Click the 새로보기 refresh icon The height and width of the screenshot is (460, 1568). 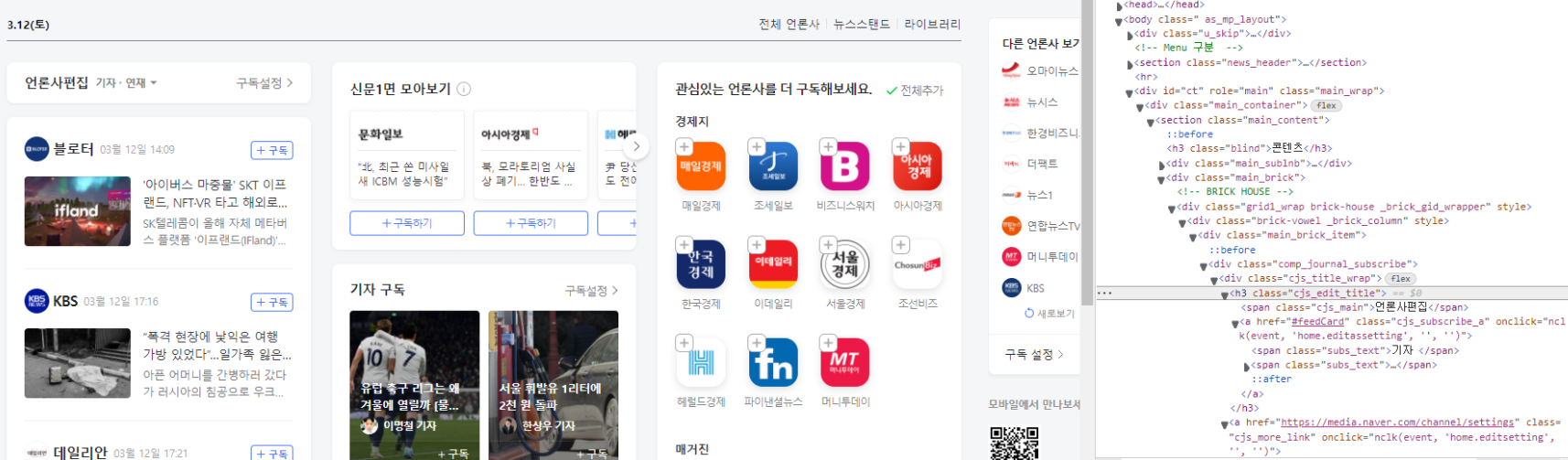pos(1029,313)
